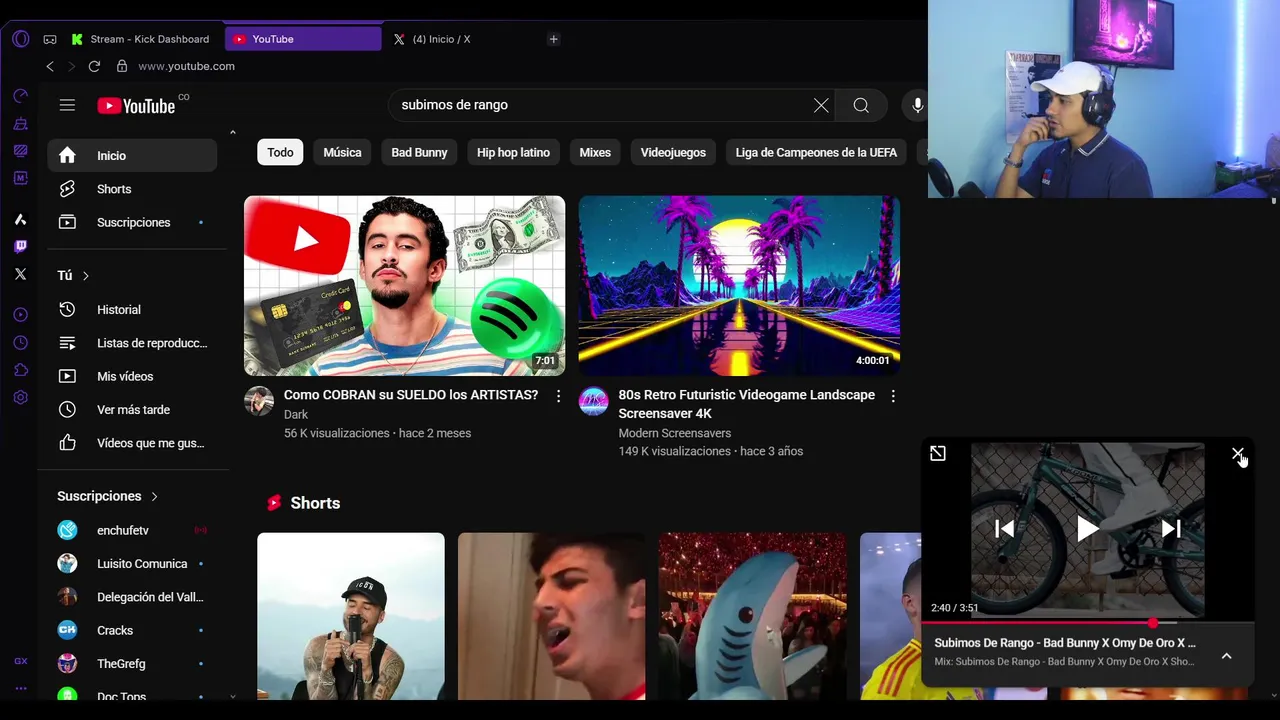The height and width of the screenshot is (720, 1280).
Task: Open TheGrefg channel
Action: 132,664
